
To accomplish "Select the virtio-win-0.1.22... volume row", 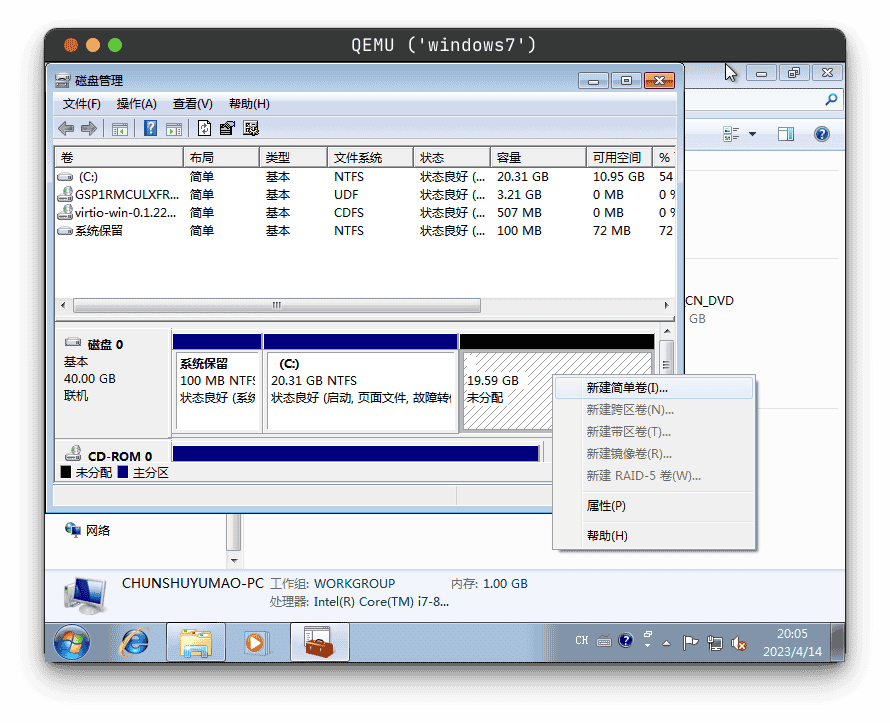I will click(365, 213).
